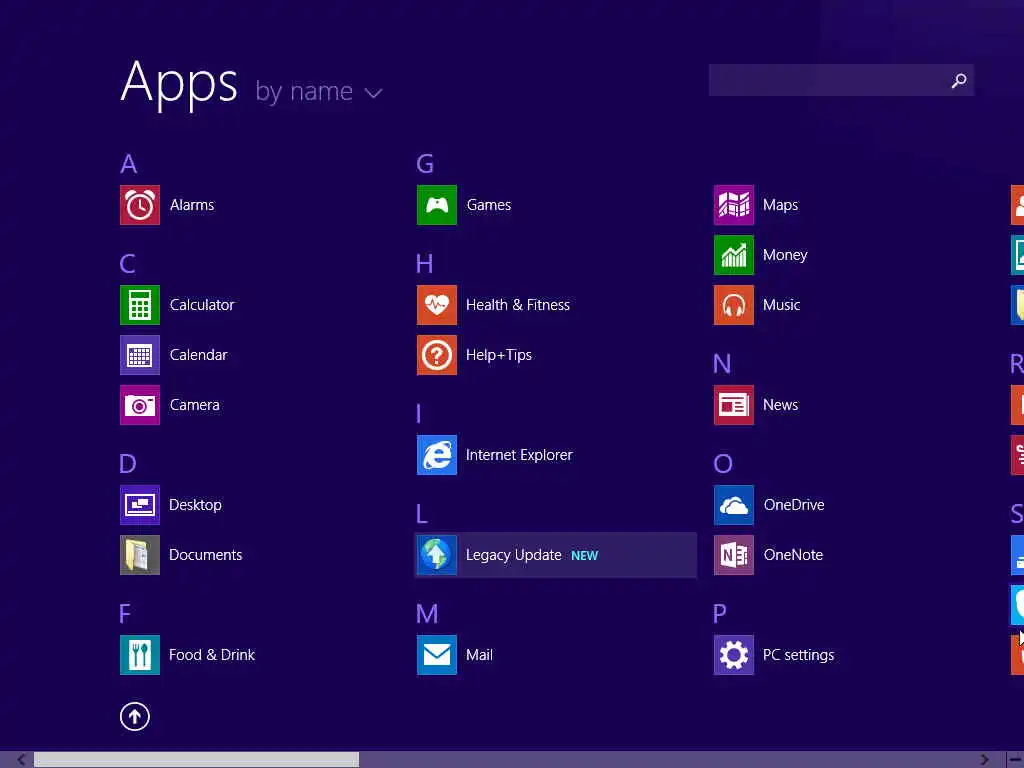Click the 'Mail' label text
Image resolution: width=1024 pixels, height=768 pixels.
tap(479, 655)
